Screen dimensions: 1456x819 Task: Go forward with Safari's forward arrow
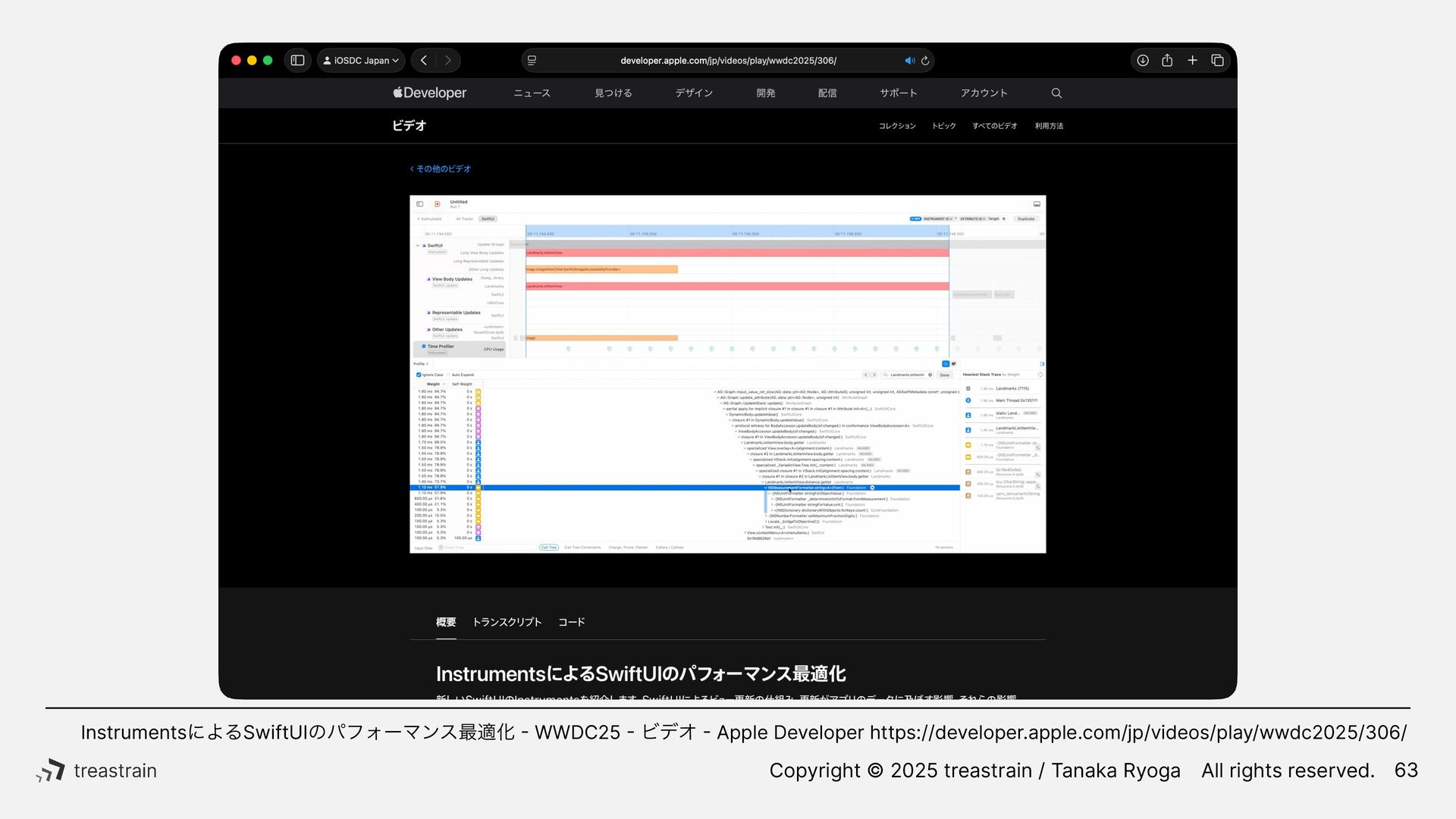click(448, 61)
